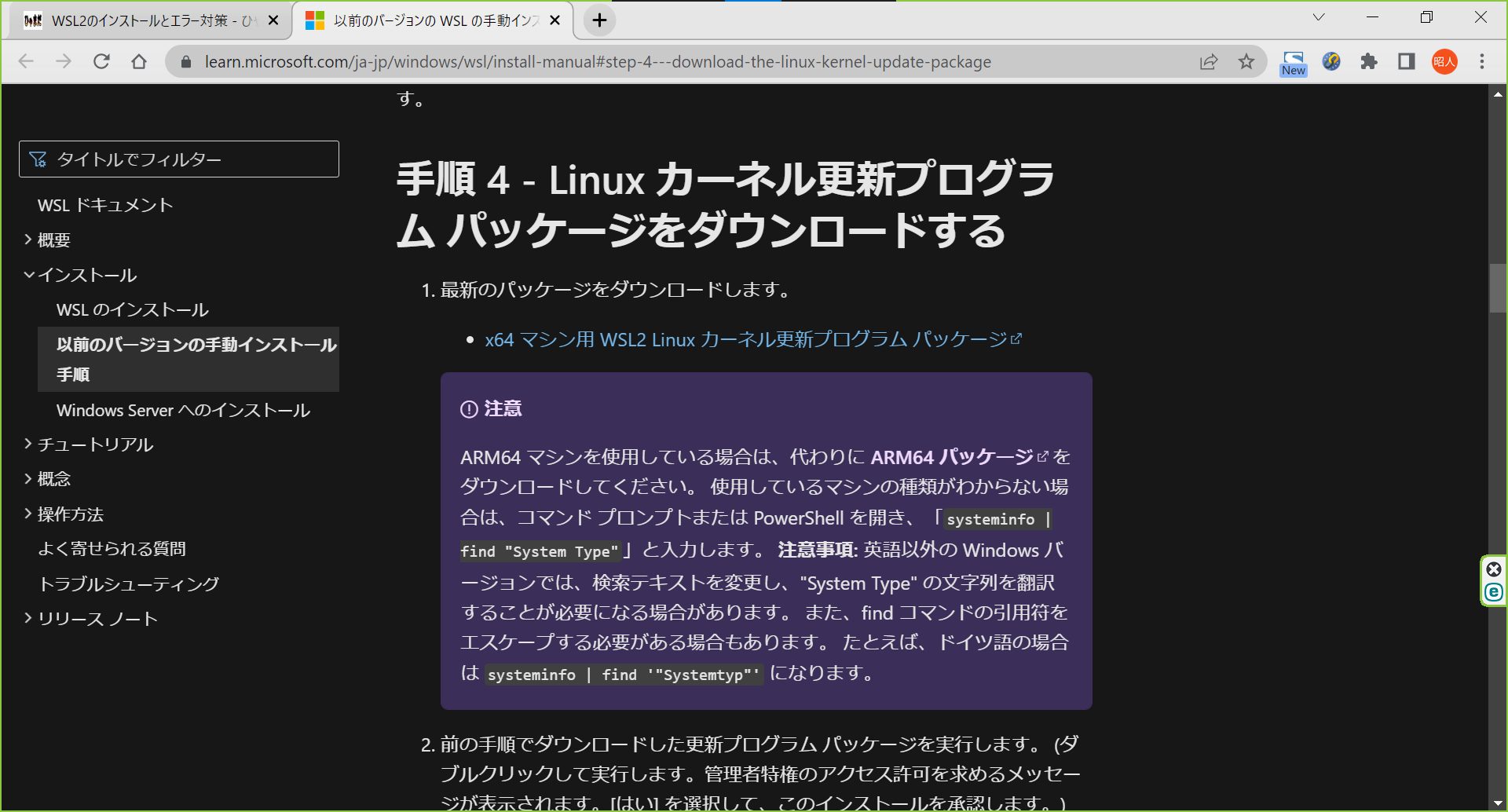Collapse the インストール section

(80, 275)
